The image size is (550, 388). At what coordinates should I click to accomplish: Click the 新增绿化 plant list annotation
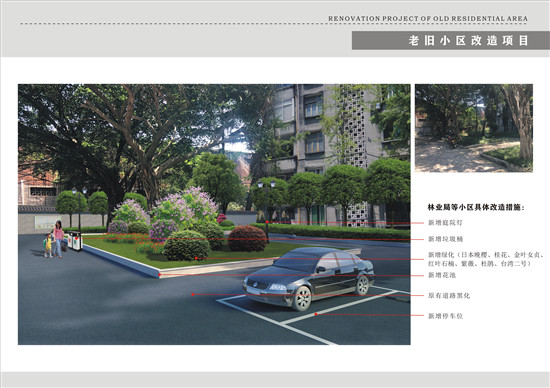point(486,259)
